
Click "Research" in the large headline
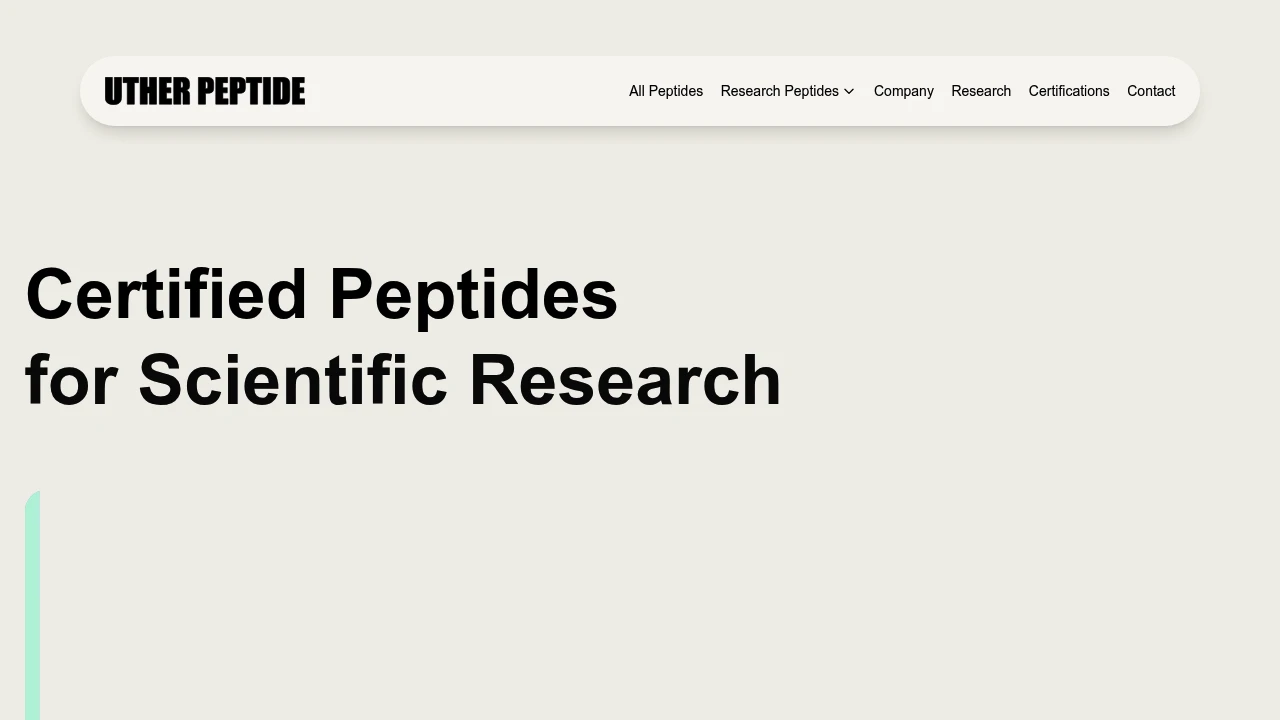pyautogui.click(x=625, y=380)
